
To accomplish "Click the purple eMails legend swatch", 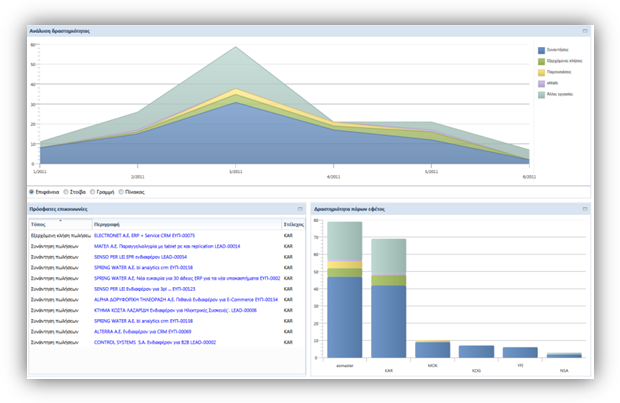I will click(x=541, y=83).
